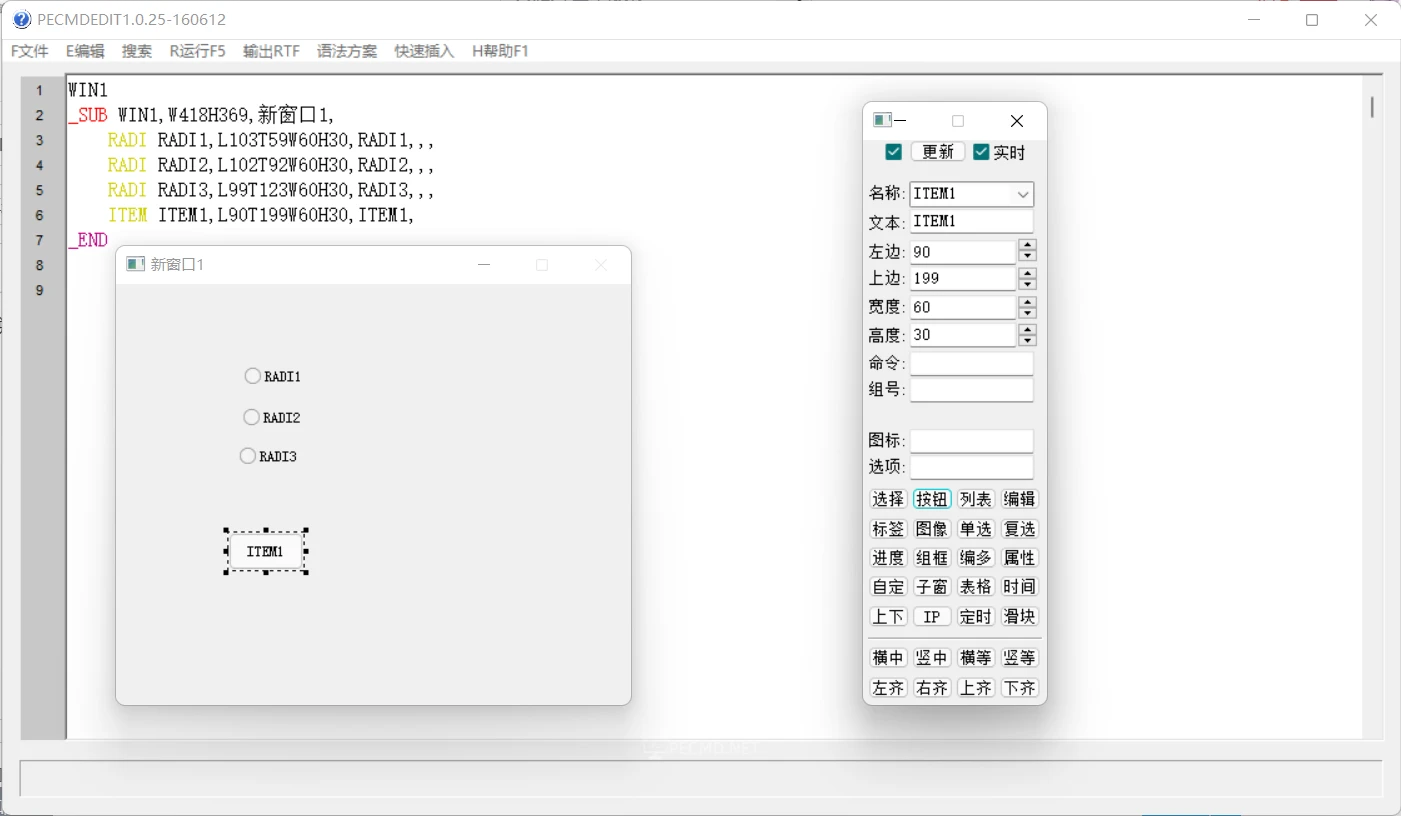This screenshot has height=816, width=1401.
Task: Insert a 进度 control
Action: pos(888,558)
